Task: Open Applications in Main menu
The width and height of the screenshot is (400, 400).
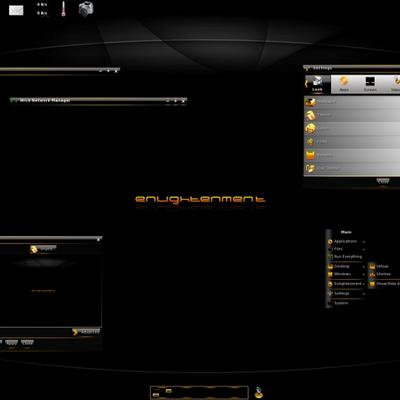Action: (x=345, y=241)
